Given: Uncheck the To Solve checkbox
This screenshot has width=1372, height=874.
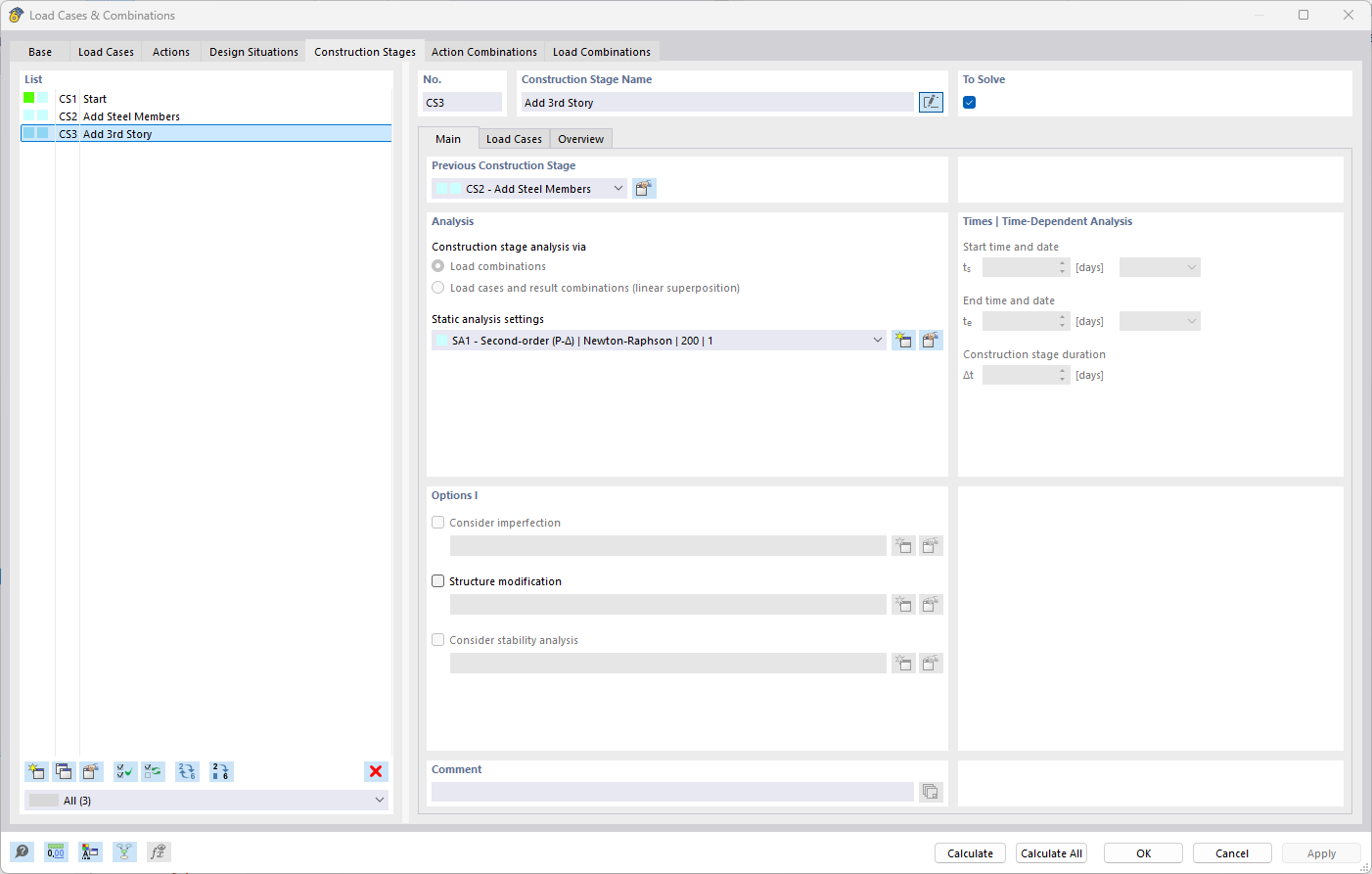Looking at the screenshot, I should pyautogui.click(x=969, y=102).
